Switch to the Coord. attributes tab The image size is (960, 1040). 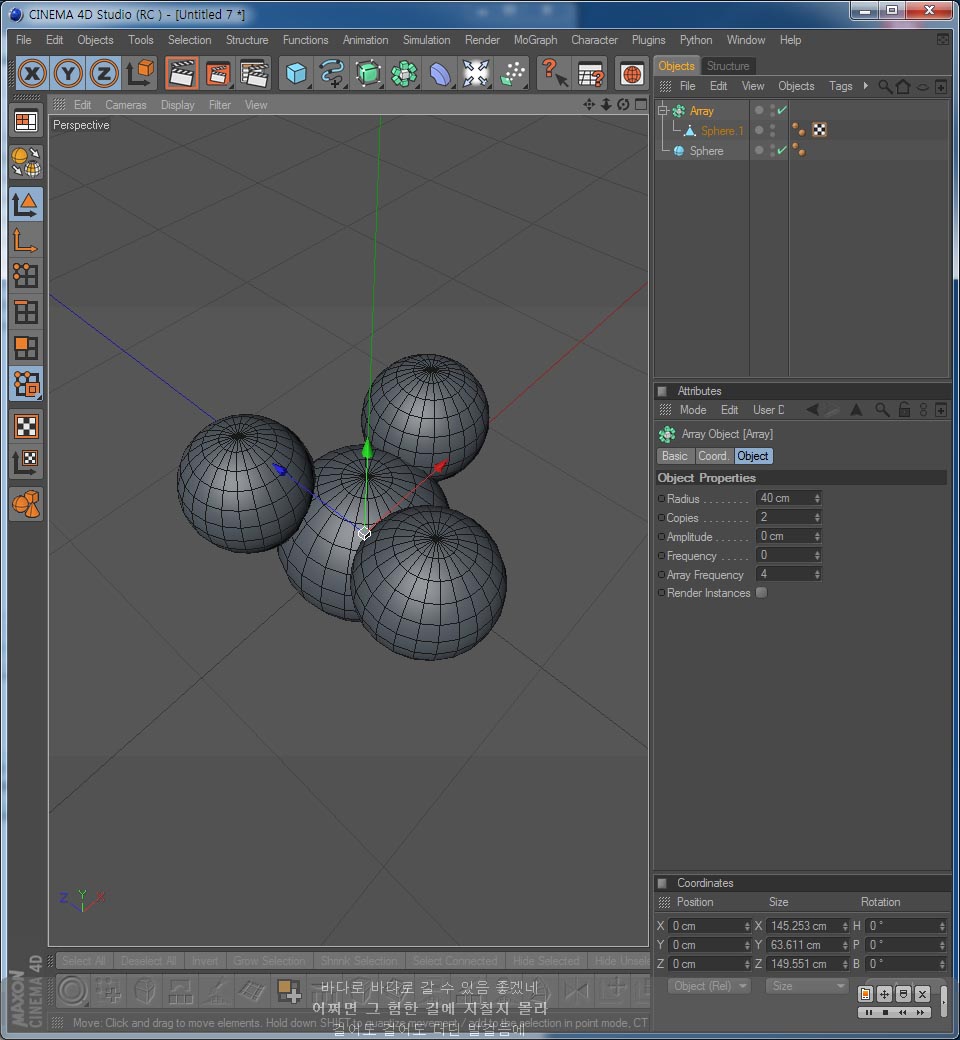click(713, 456)
